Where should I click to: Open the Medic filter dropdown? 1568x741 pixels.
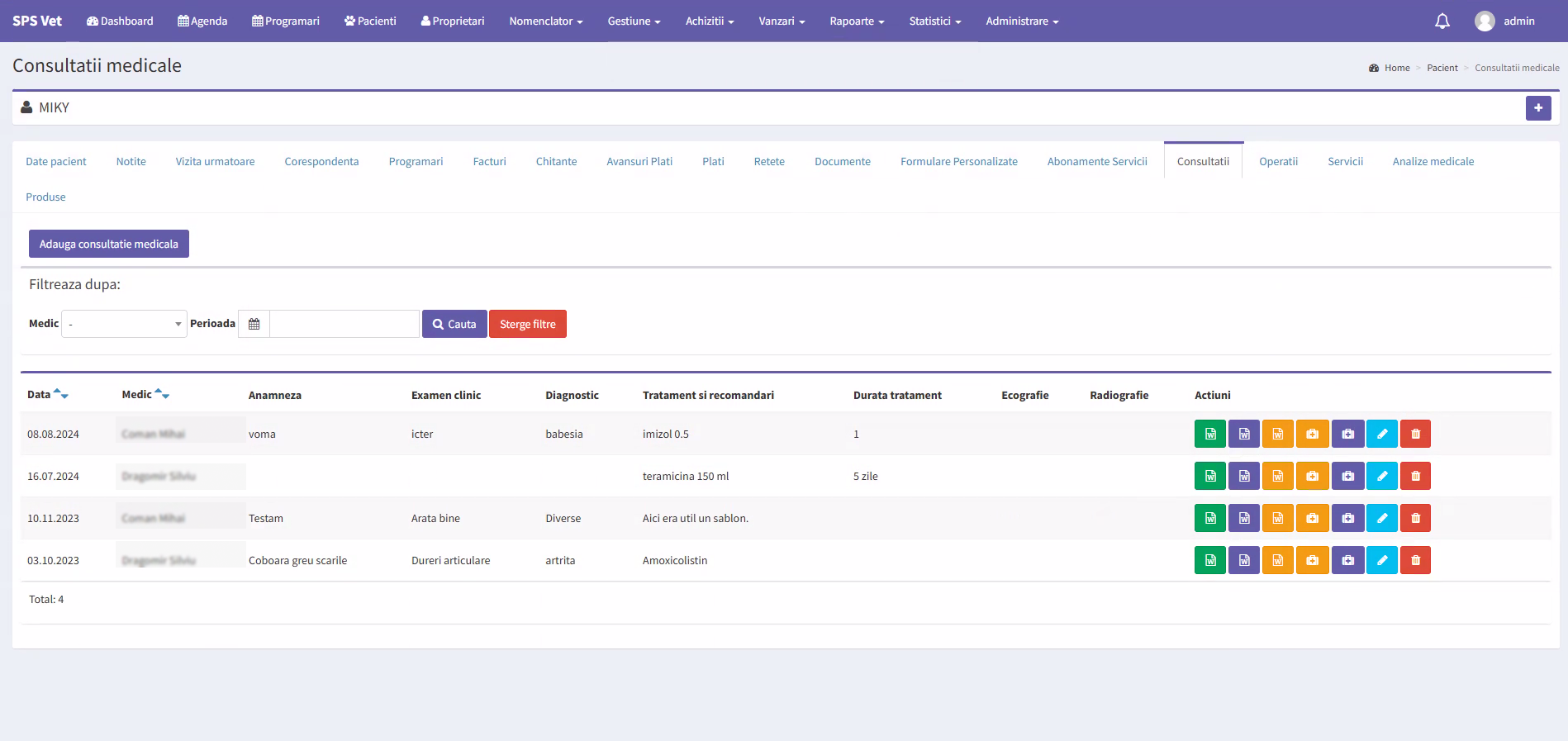click(124, 324)
